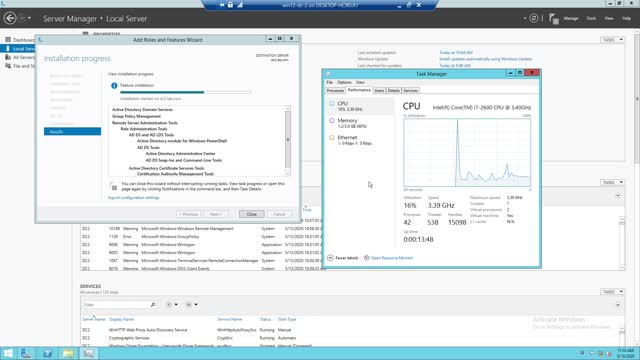
Task: Click the Feature installation info icon
Action: [114, 86]
